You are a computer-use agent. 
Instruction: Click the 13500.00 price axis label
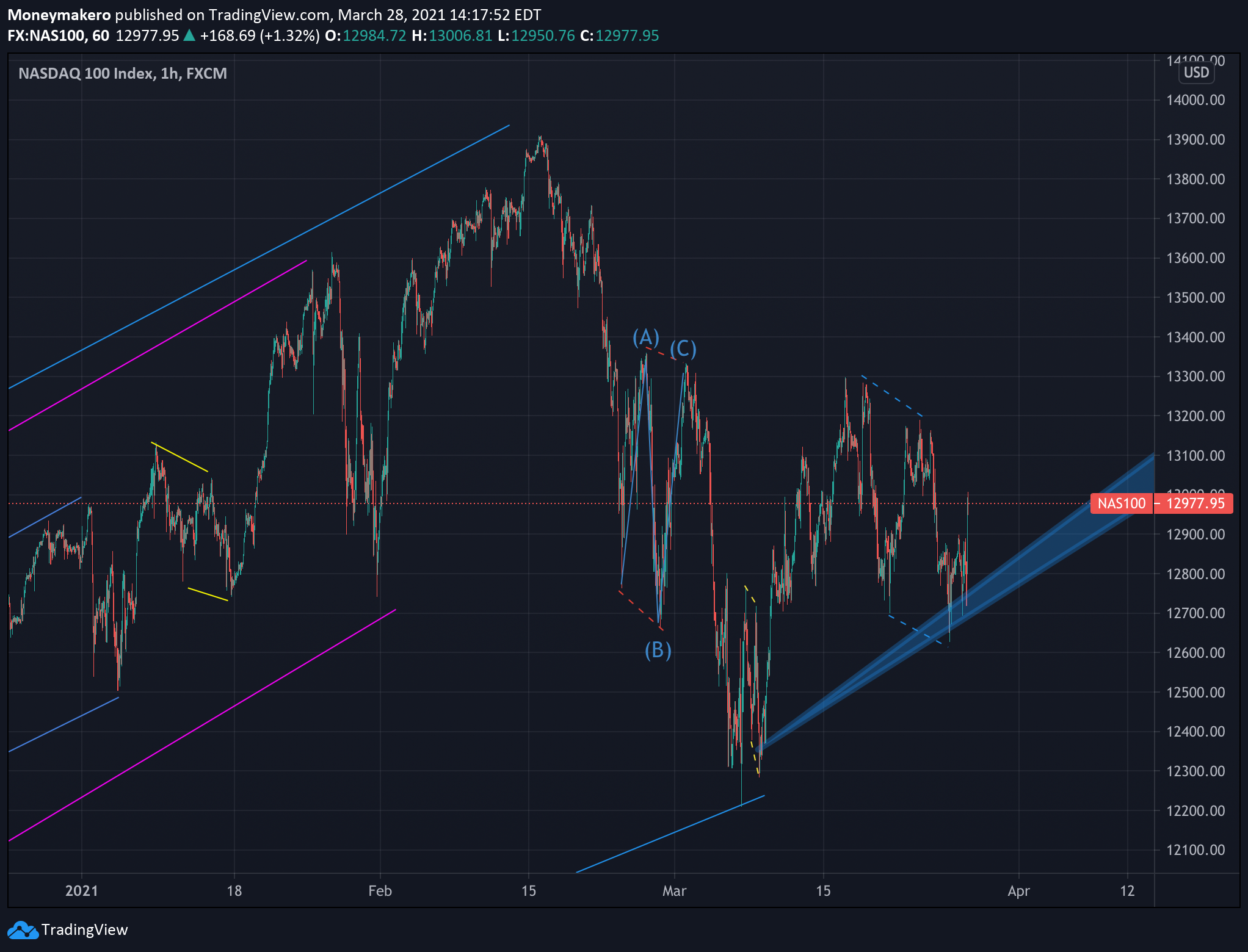pos(1195,298)
